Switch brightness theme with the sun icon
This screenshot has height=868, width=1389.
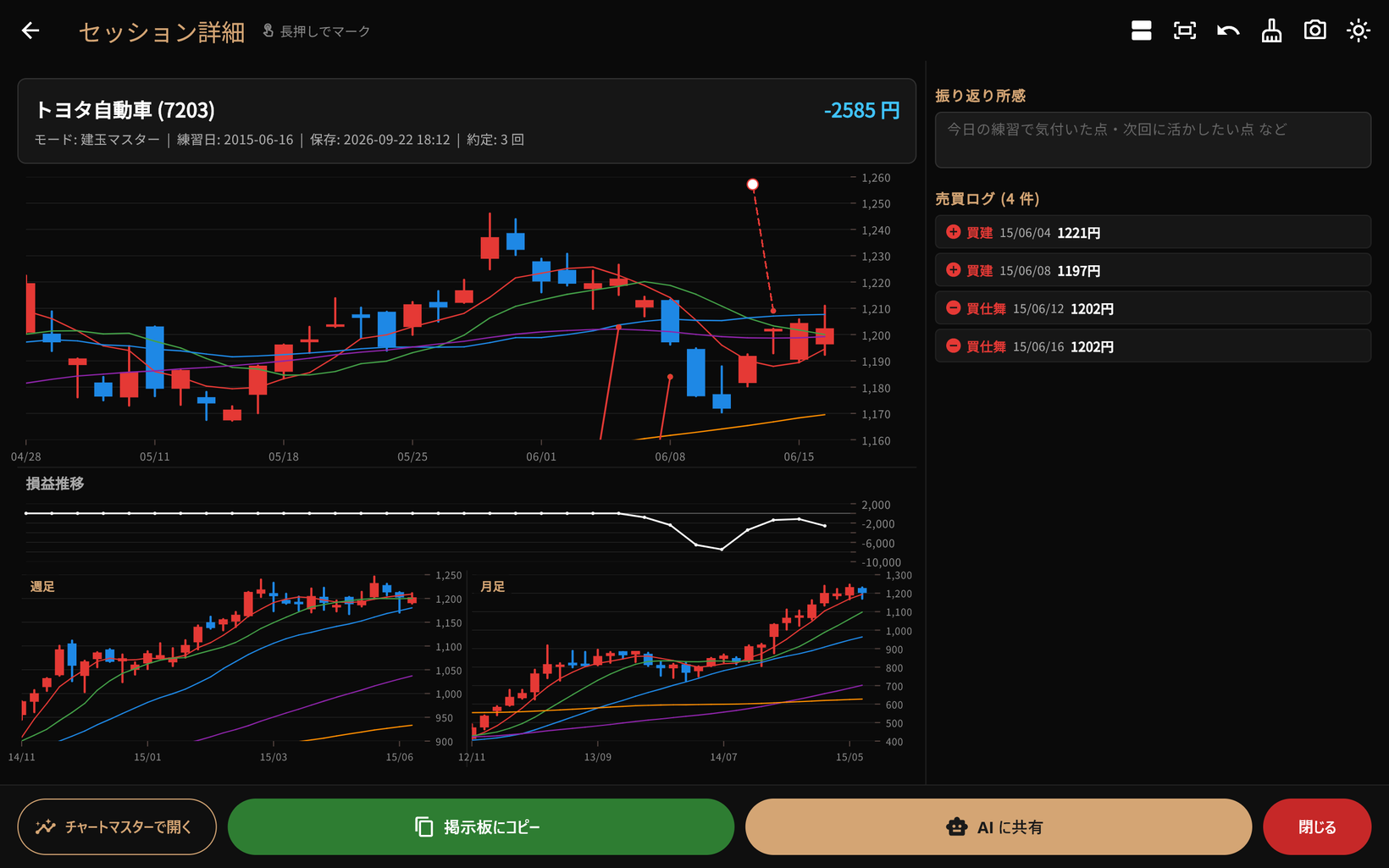(1359, 31)
